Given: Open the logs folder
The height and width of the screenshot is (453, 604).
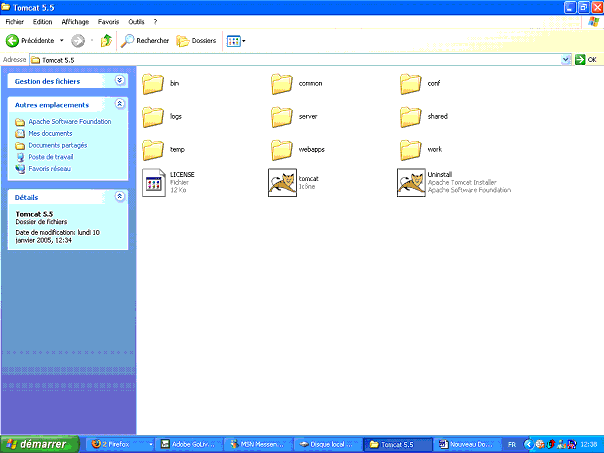Looking at the screenshot, I should point(154,117).
